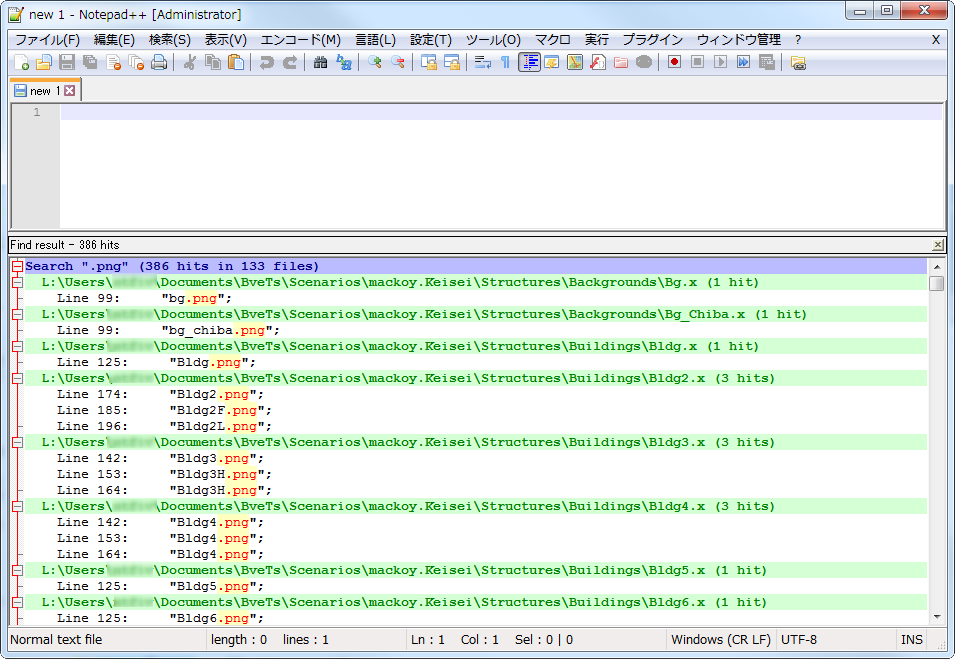Click the Close All documents icon
The width and height of the screenshot is (955, 659).
pos(136,62)
